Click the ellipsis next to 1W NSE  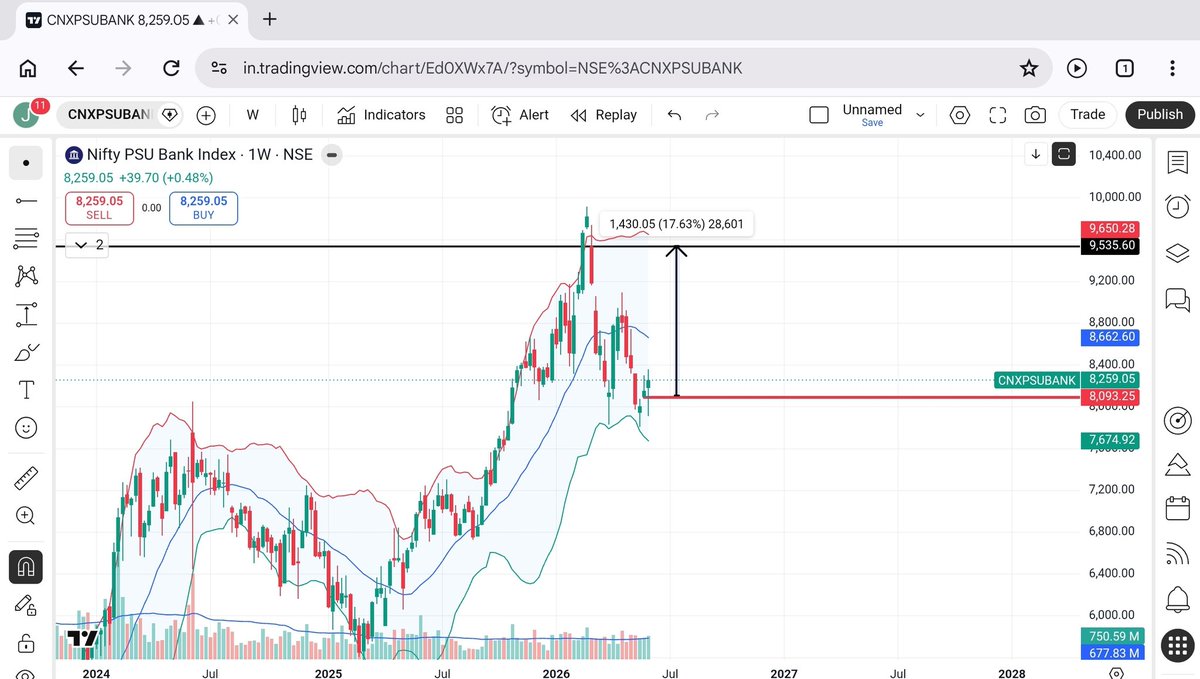[x=332, y=155]
